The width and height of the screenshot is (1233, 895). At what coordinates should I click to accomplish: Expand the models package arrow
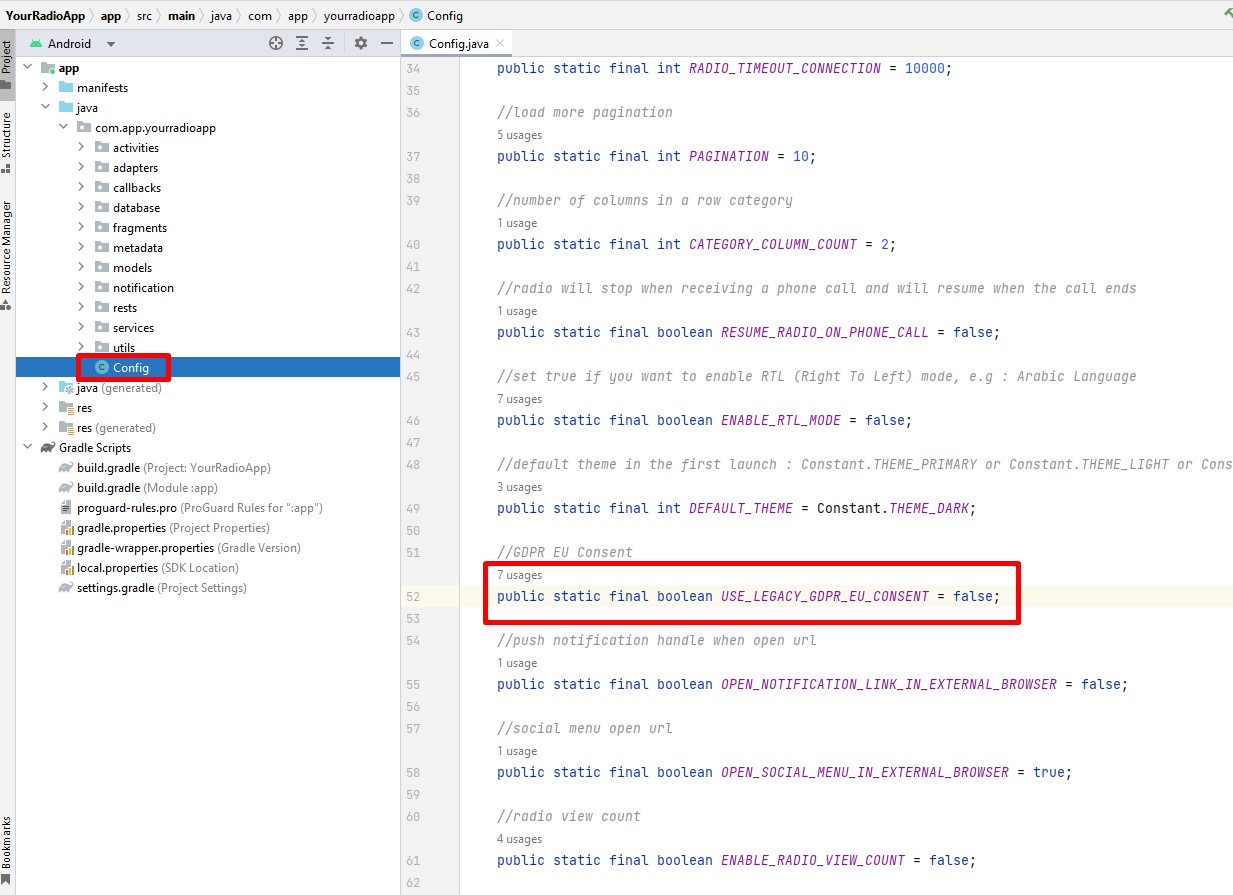[x=81, y=268]
